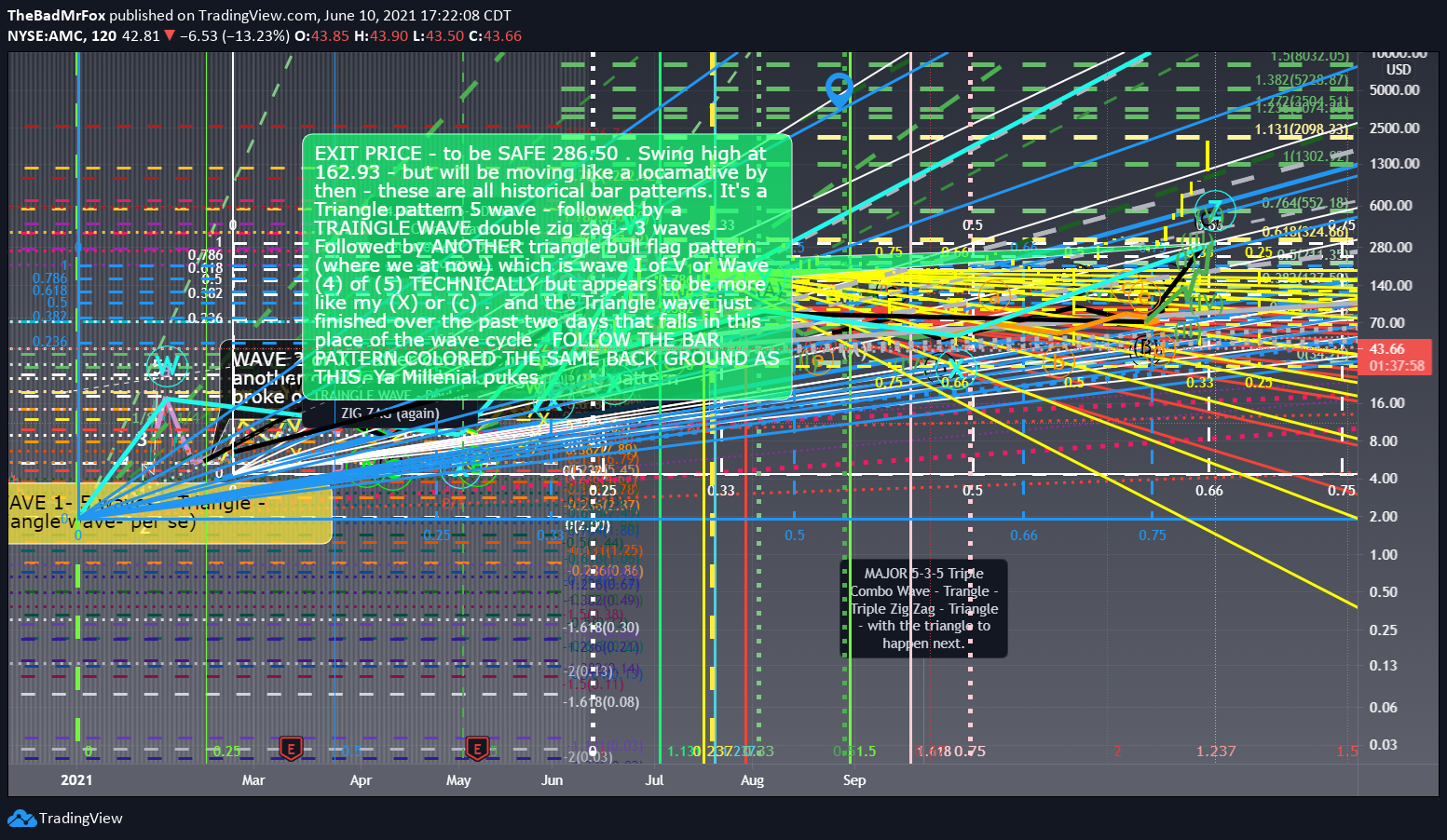Click the 1.131(2098.33) Fibonacci level label
Viewport: 1447px width, 840px height.
pos(1301,129)
